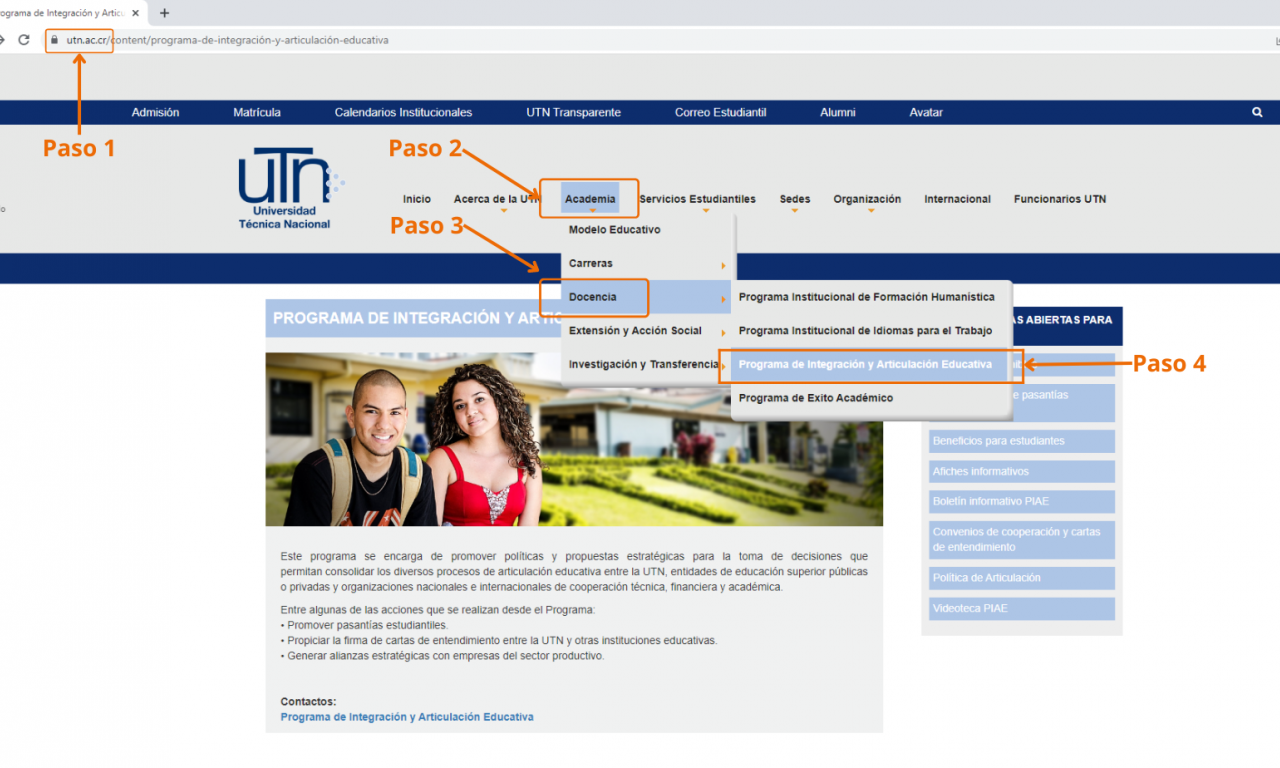The width and height of the screenshot is (1280, 768).
Task: Open the Organización dropdown menu
Action: click(x=867, y=199)
